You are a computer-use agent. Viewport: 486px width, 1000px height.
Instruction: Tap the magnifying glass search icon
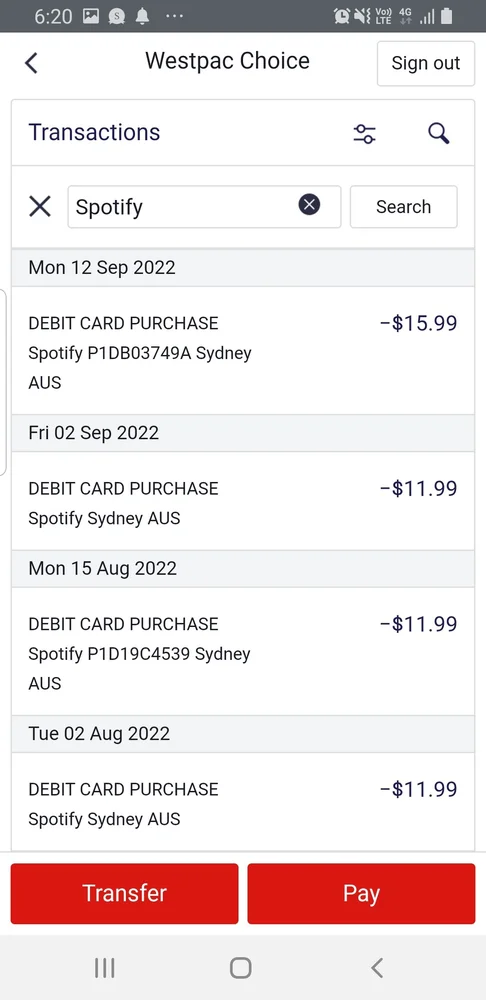coord(438,133)
